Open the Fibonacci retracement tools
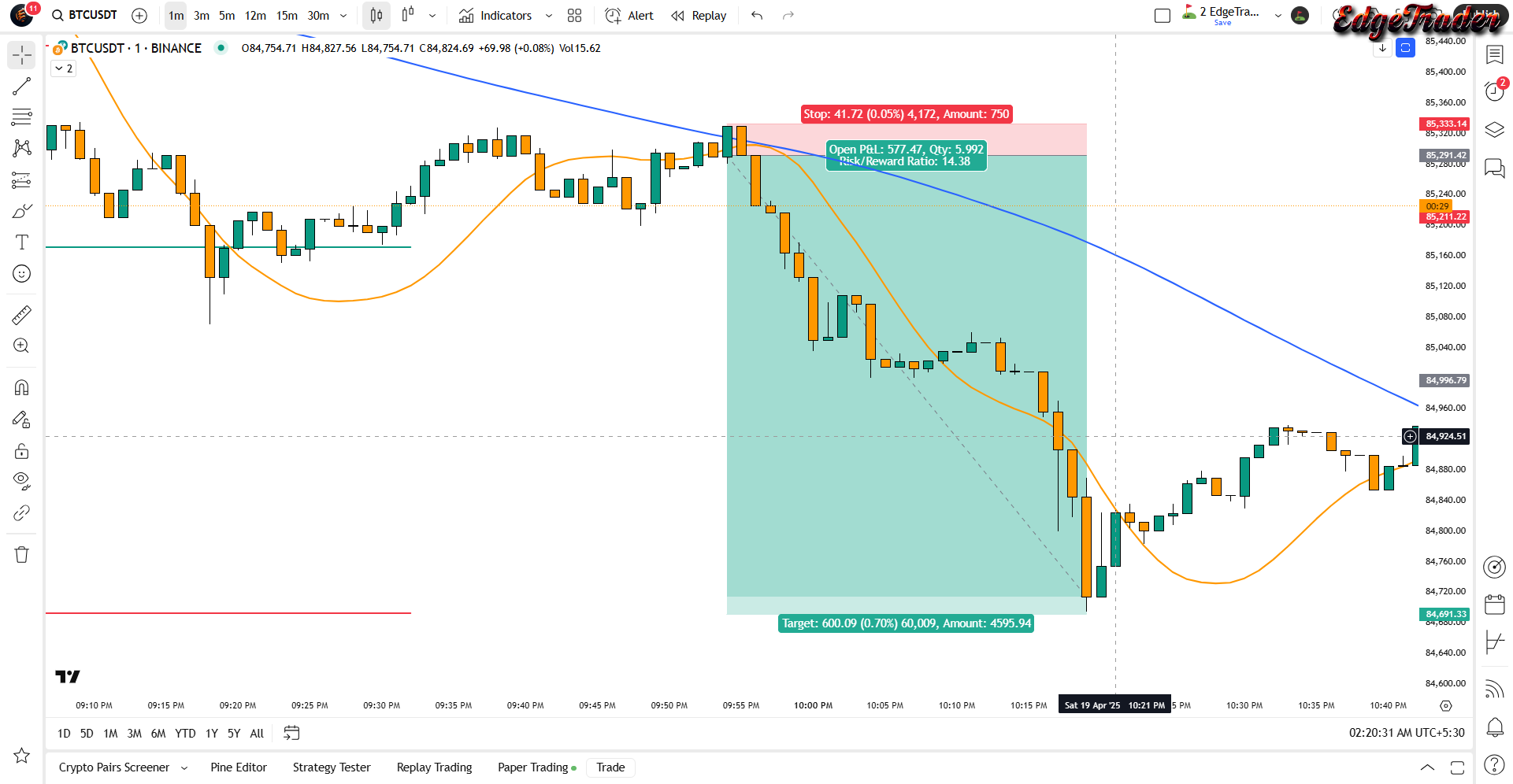 tap(21, 117)
